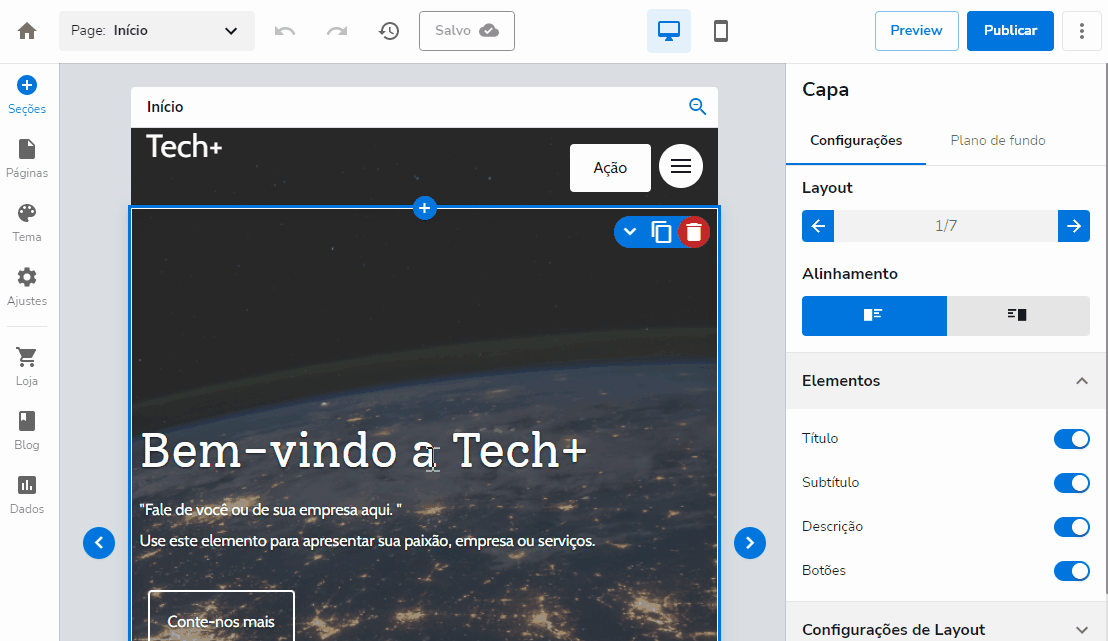Switch to the Plano de fundo tab
1108x641 pixels.
click(998, 141)
